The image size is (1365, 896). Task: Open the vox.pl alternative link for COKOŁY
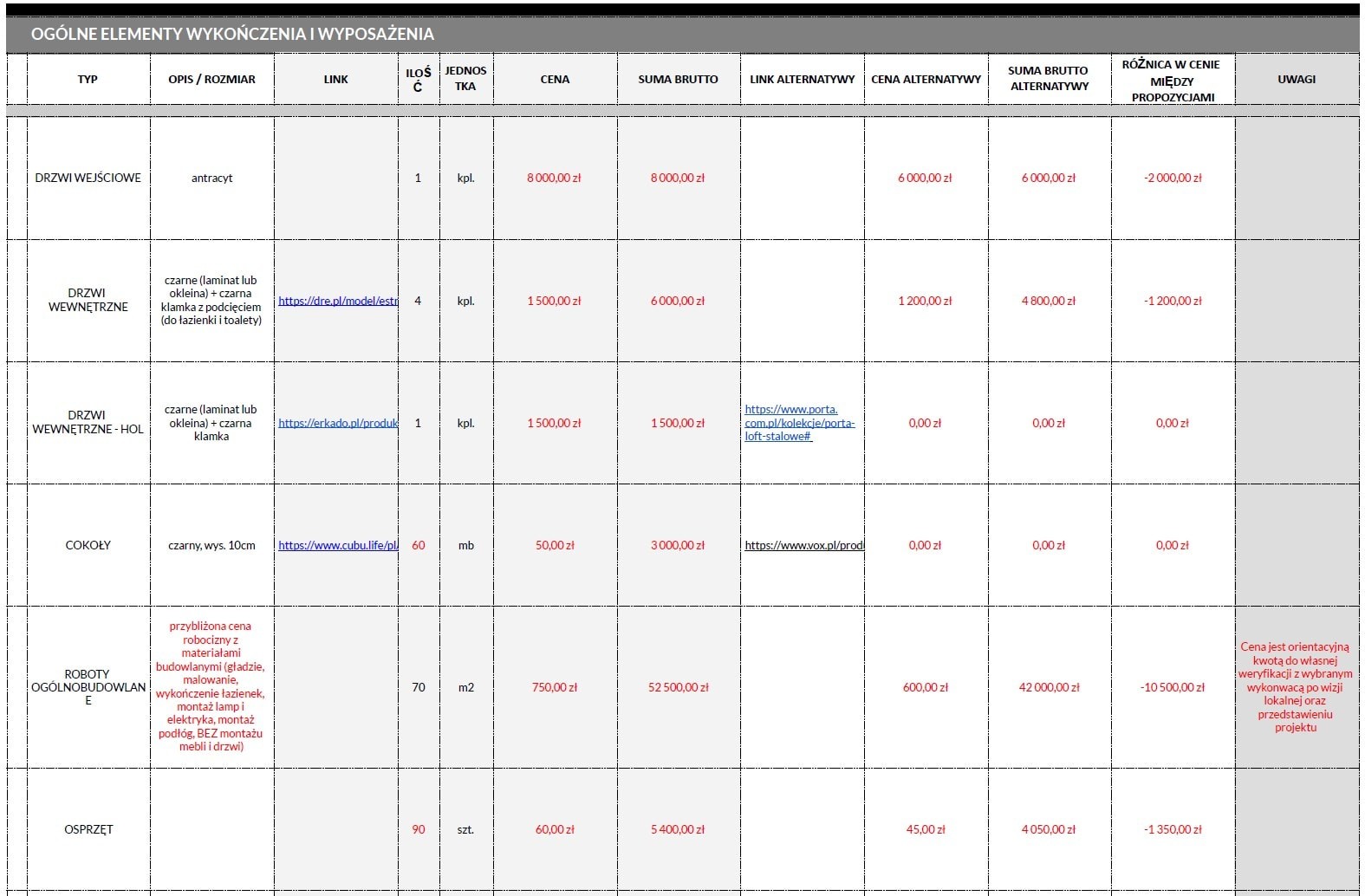click(804, 545)
